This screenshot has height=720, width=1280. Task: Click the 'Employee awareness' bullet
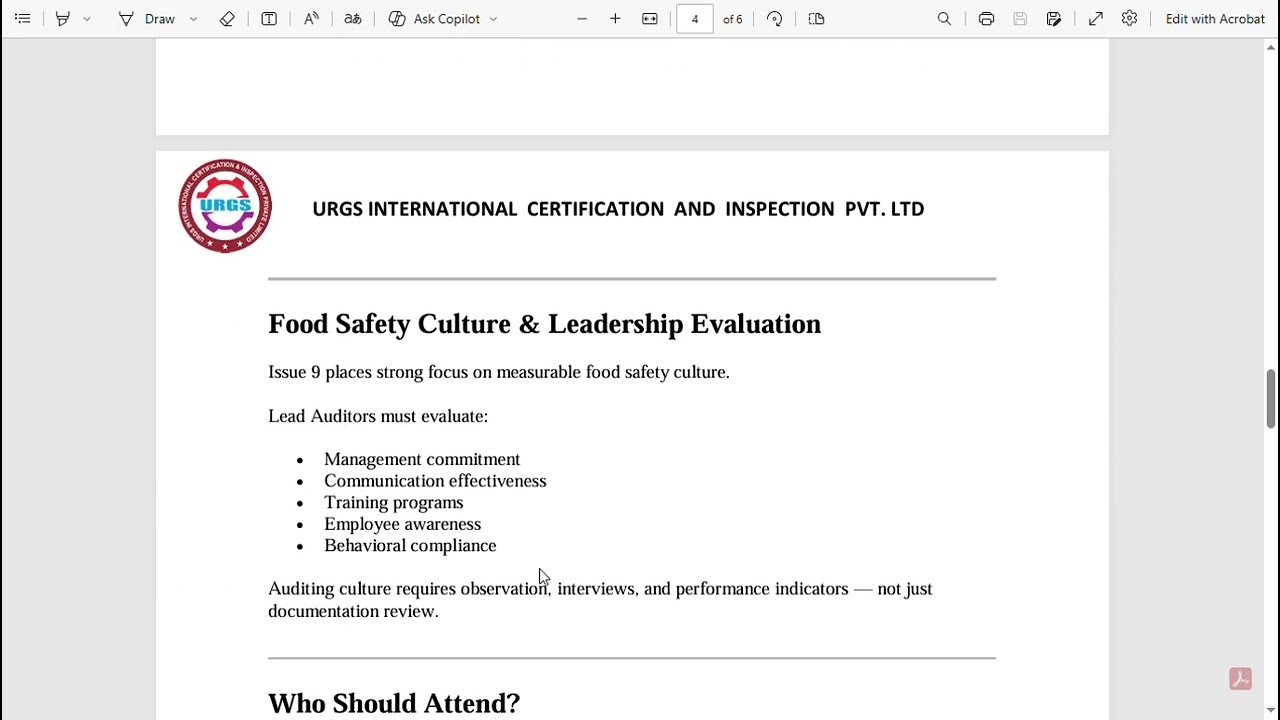click(x=402, y=524)
